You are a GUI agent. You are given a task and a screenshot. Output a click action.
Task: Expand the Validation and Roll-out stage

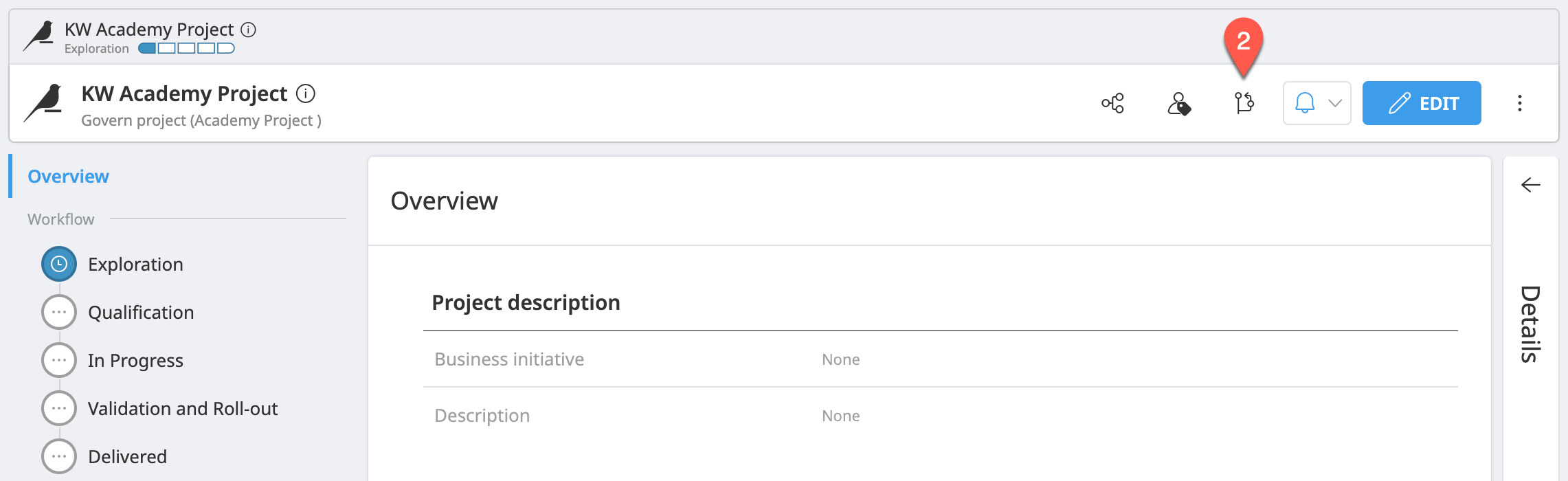58,407
